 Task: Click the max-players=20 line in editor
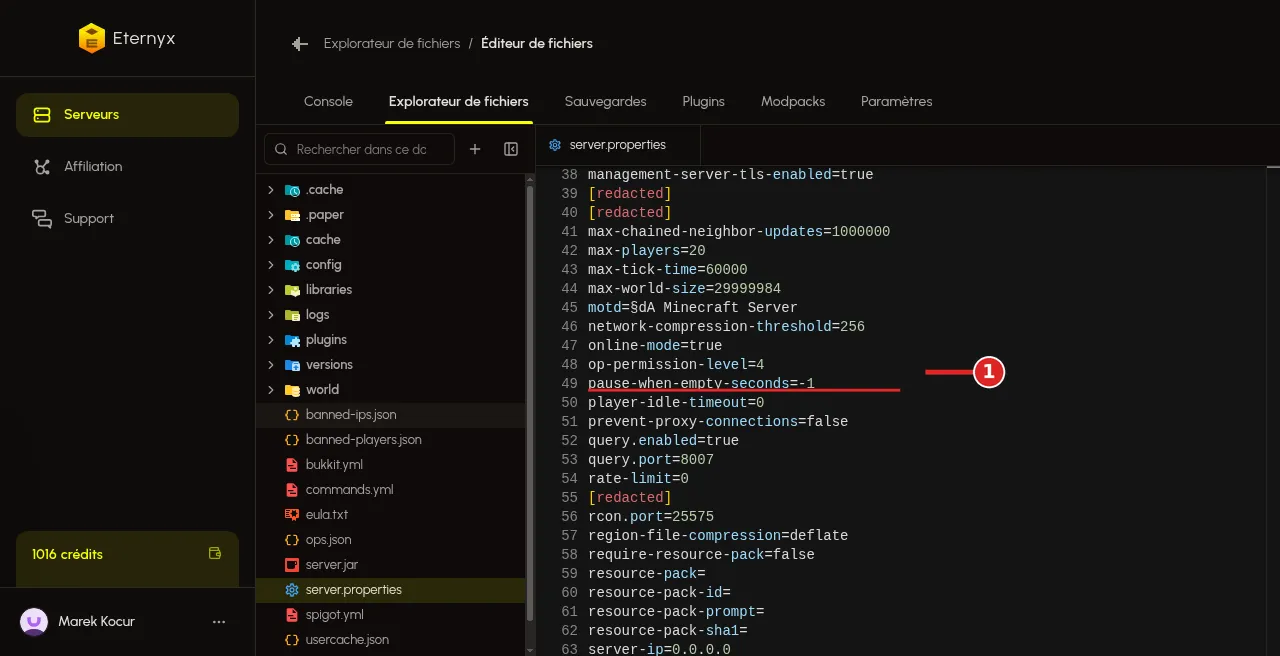[x=647, y=251]
